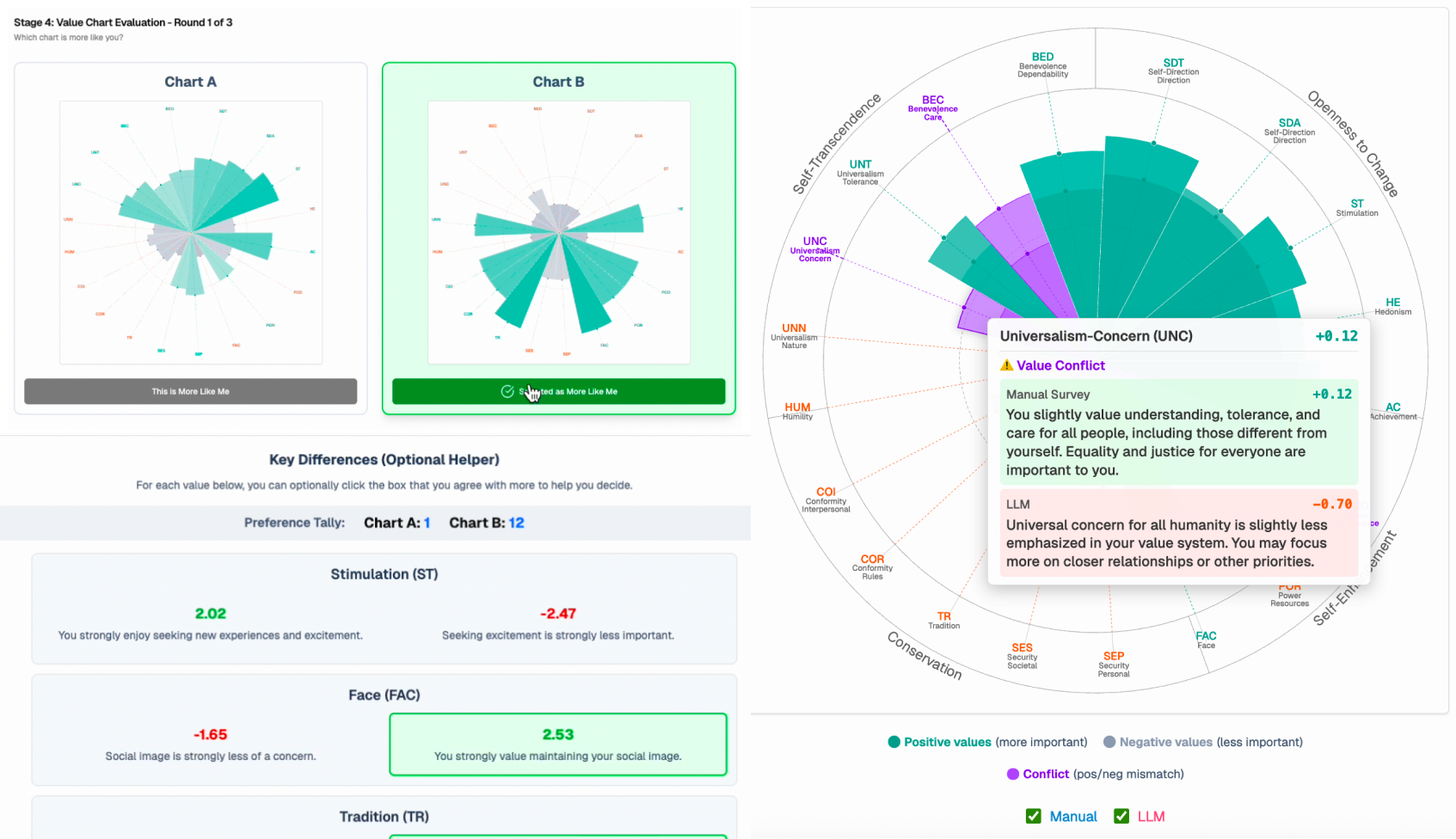Choose the Stimulation 2.02 option box
Screen dimensions: 1456x839
point(211,623)
